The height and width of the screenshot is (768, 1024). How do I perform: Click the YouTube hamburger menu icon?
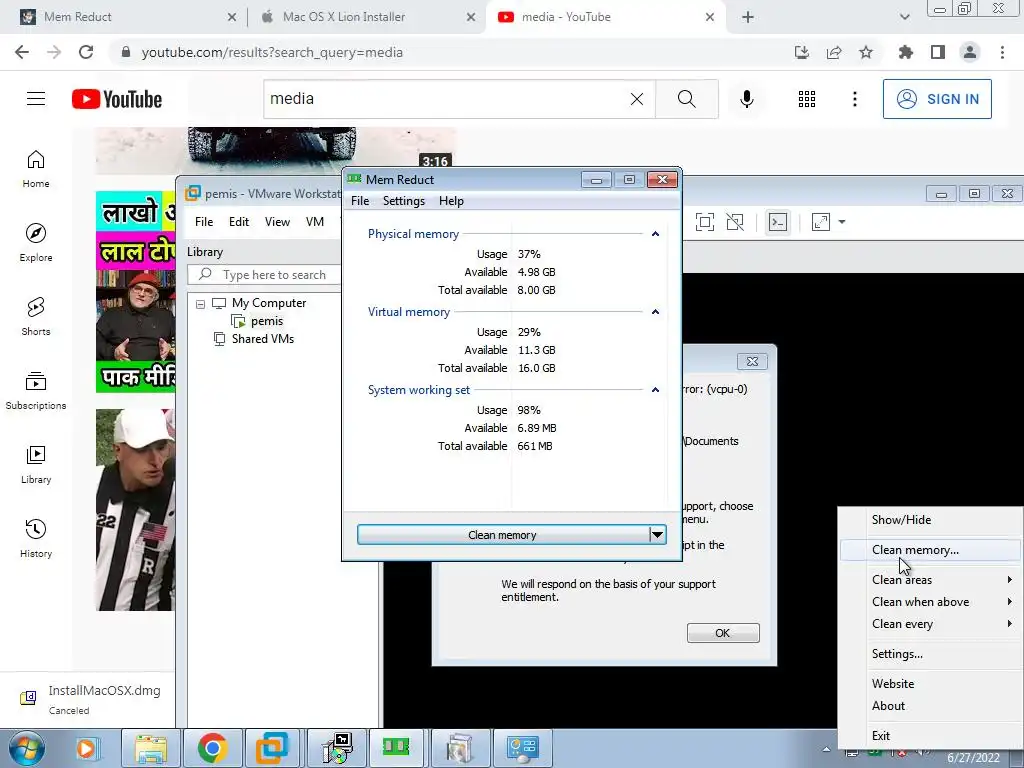coord(36,99)
